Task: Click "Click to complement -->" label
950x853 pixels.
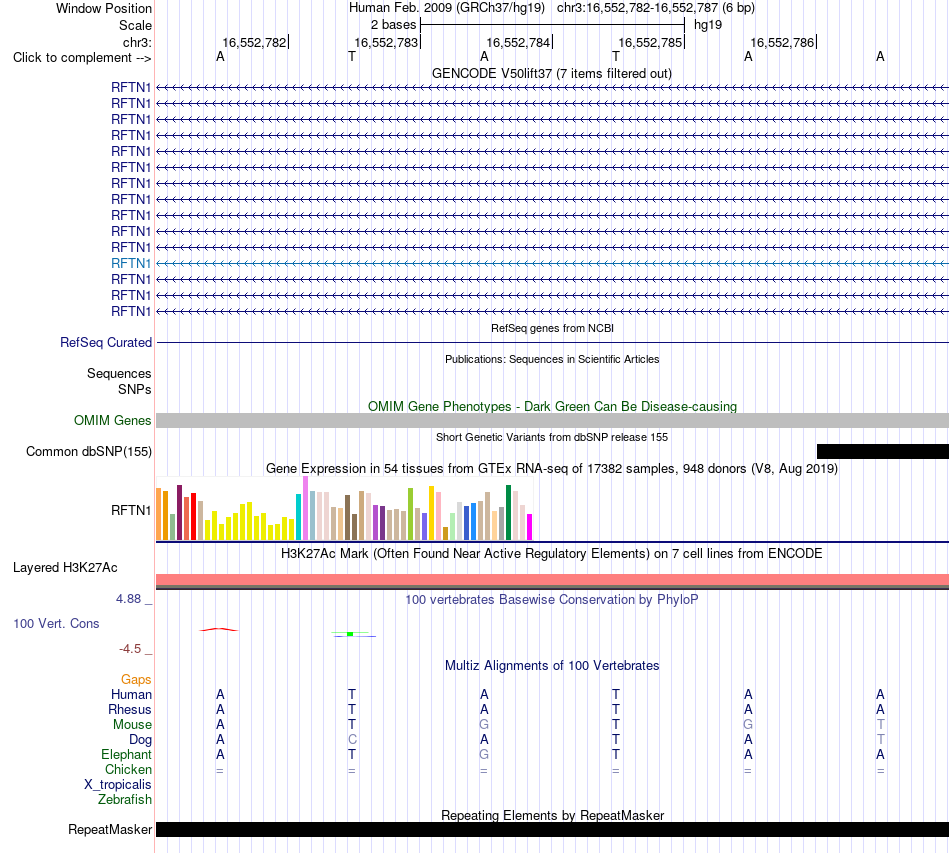Action: pyautogui.click(x=82, y=58)
